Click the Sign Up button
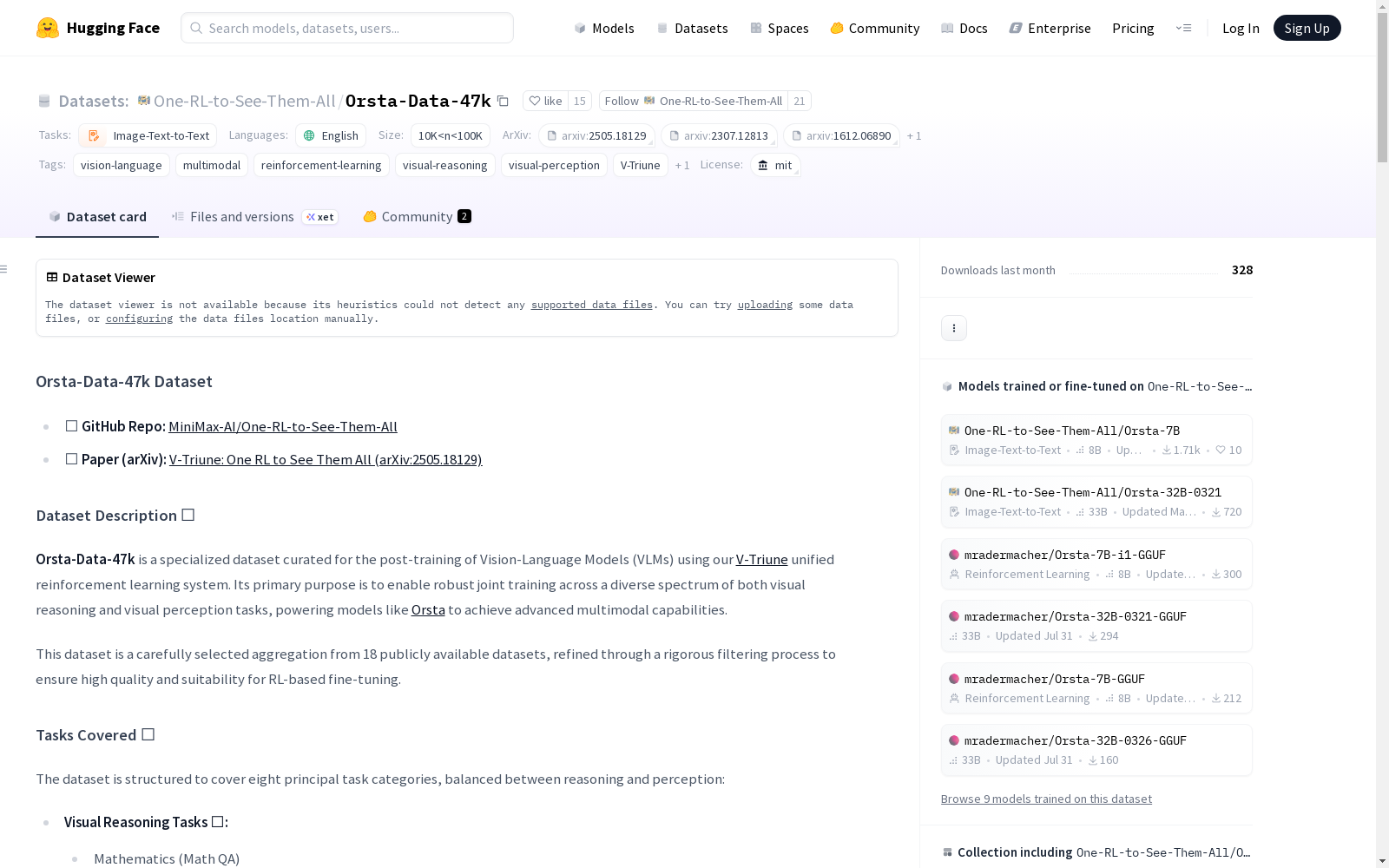This screenshot has height=868, width=1389. point(1307,28)
